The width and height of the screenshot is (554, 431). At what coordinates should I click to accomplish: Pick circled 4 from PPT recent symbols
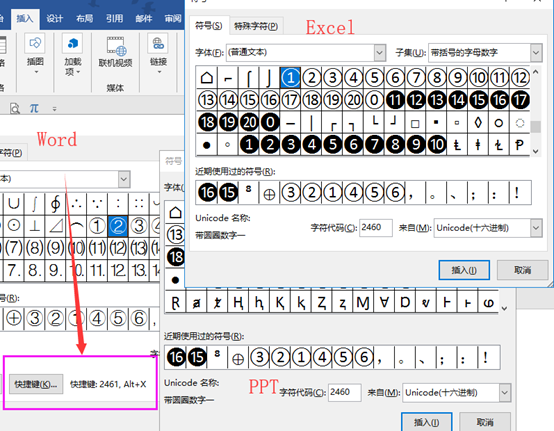(x=322, y=357)
